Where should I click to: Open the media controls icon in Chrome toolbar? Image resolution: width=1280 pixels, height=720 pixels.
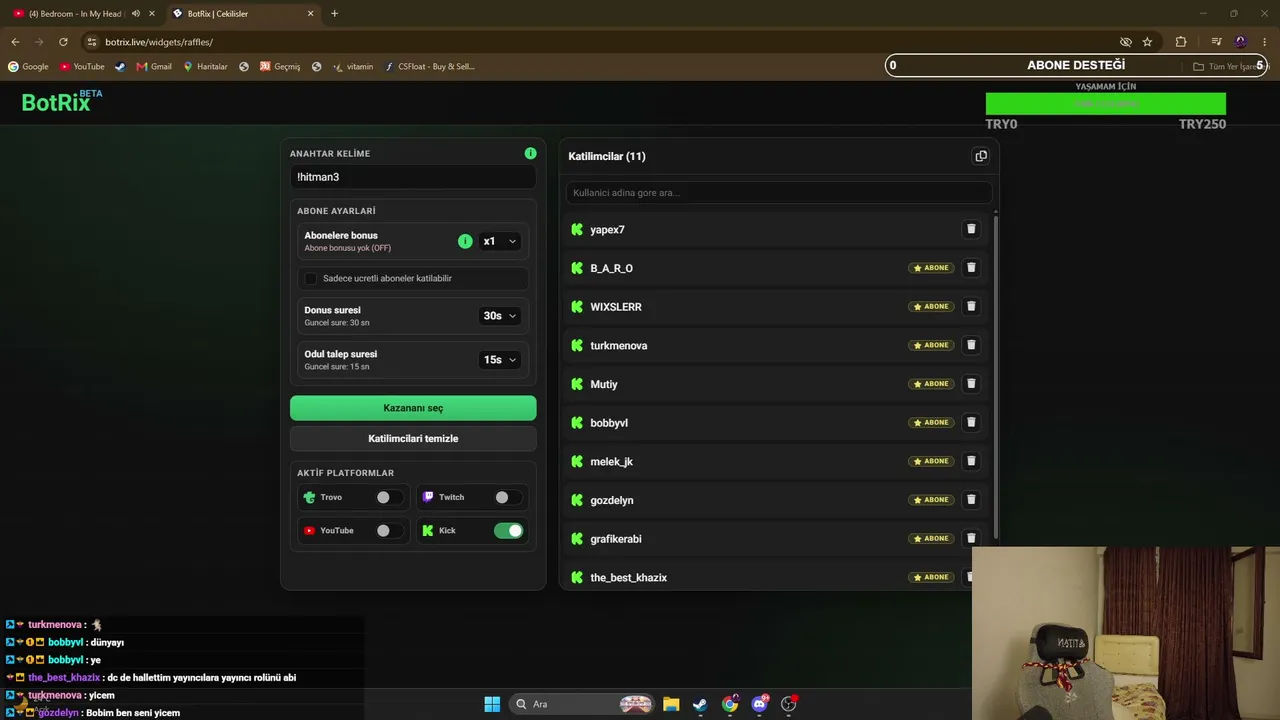pos(1216,42)
